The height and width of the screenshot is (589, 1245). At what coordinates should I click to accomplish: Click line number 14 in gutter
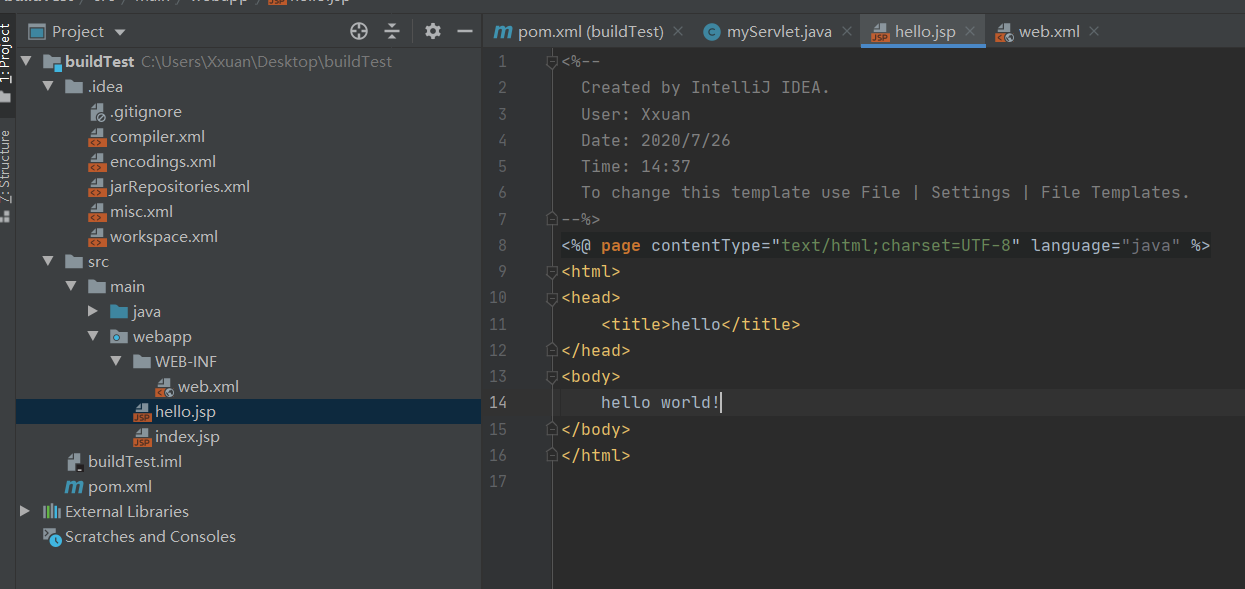click(x=499, y=403)
